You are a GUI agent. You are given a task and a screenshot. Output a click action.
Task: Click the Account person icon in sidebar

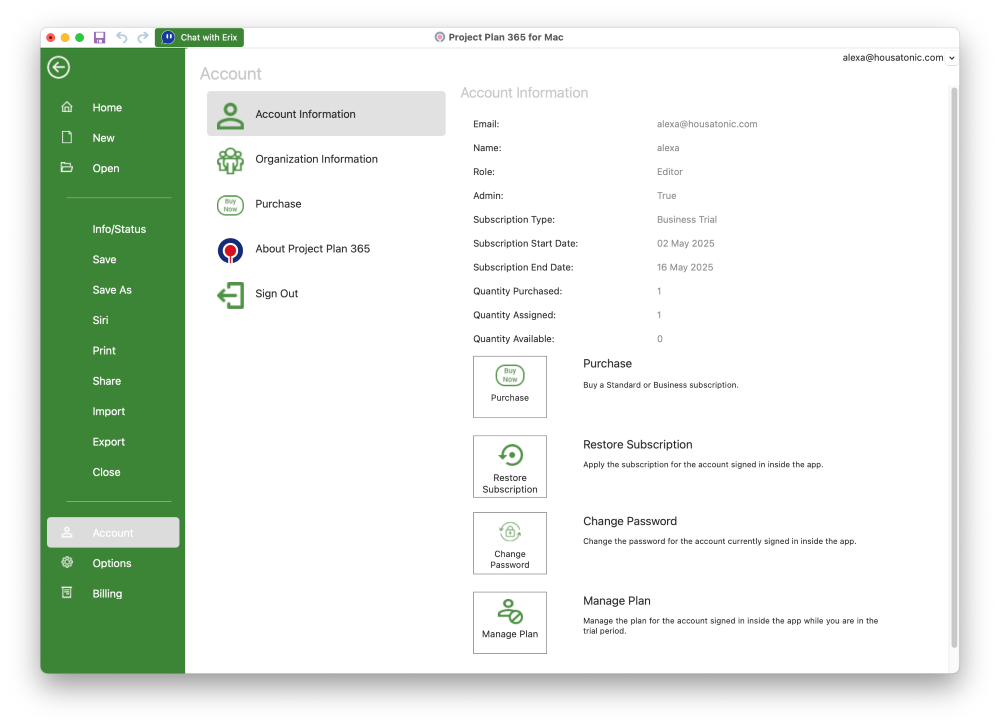(x=67, y=532)
